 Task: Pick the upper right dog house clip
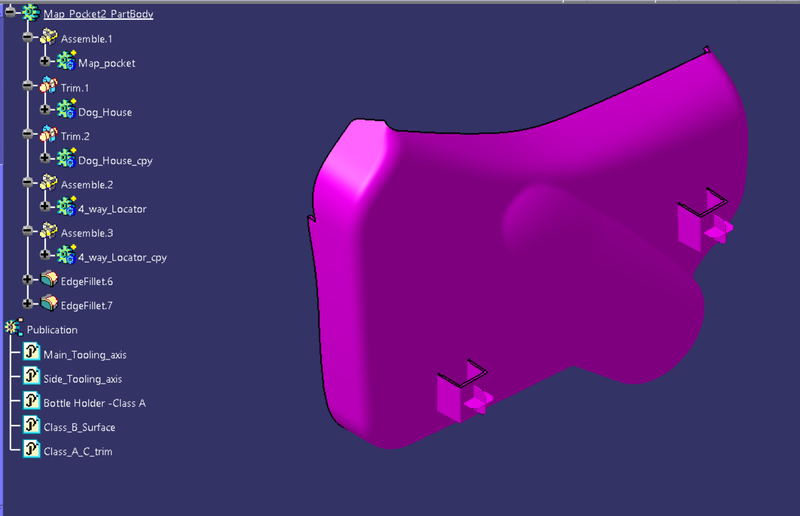[705, 220]
